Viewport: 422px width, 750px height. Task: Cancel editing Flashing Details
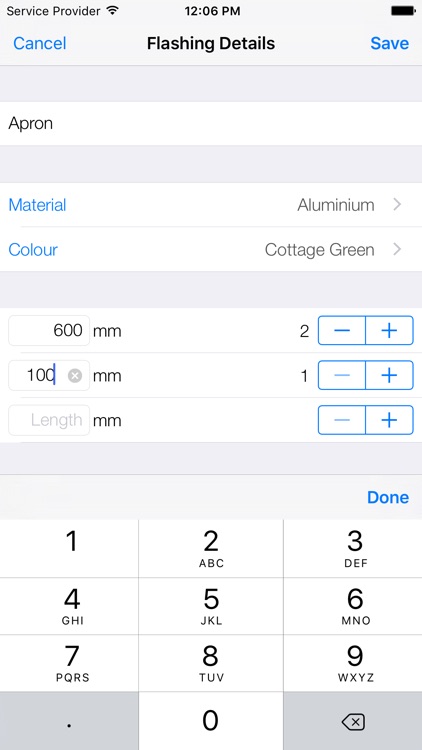[x=40, y=44]
